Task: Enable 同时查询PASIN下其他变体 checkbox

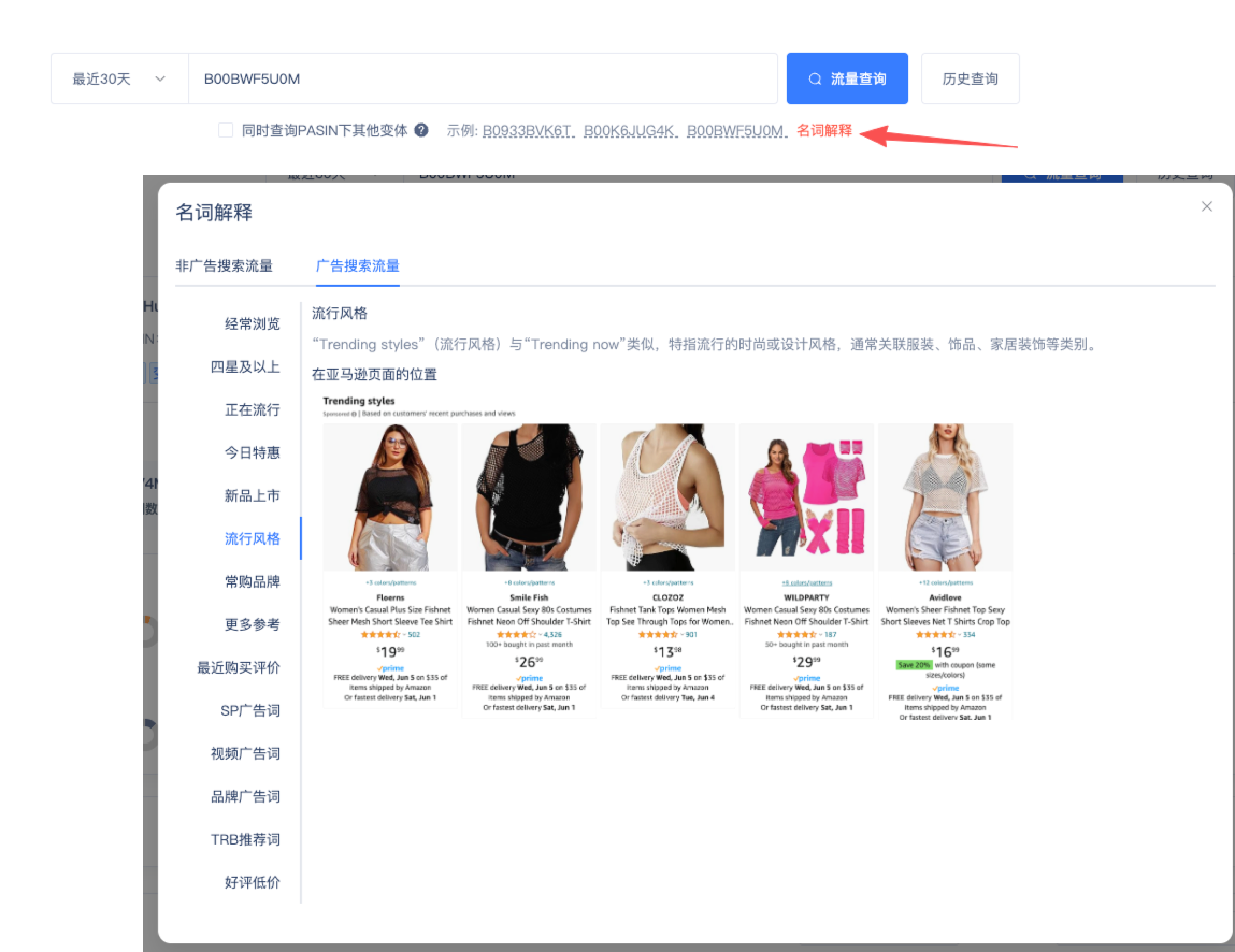Action: (x=226, y=131)
